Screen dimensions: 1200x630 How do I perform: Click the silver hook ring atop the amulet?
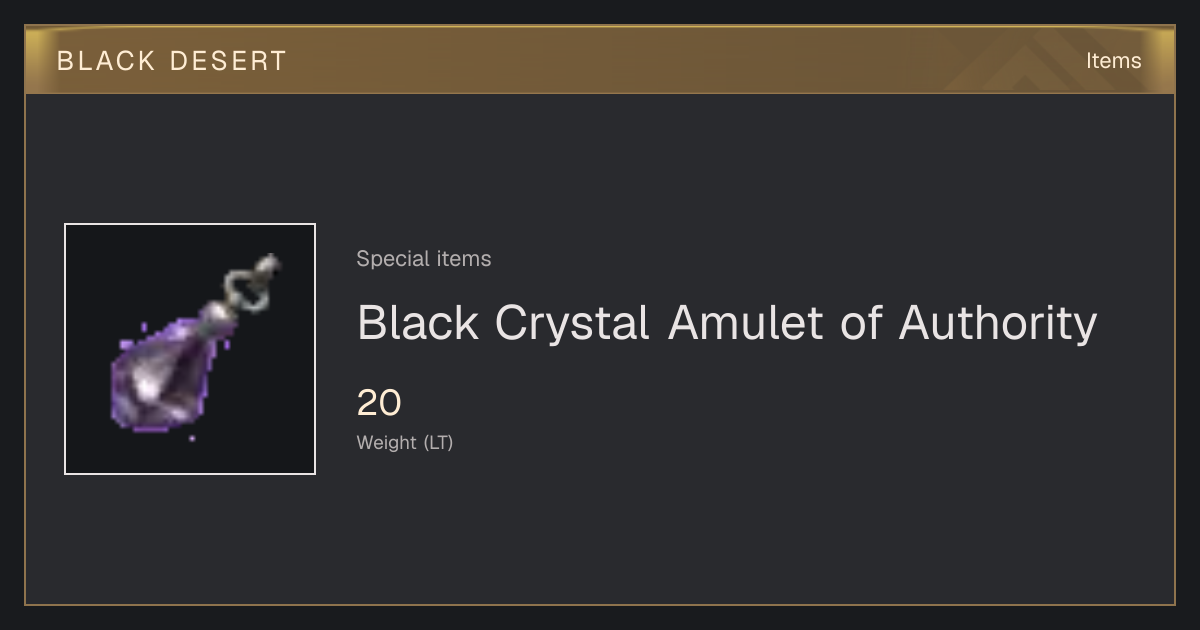pos(253,281)
